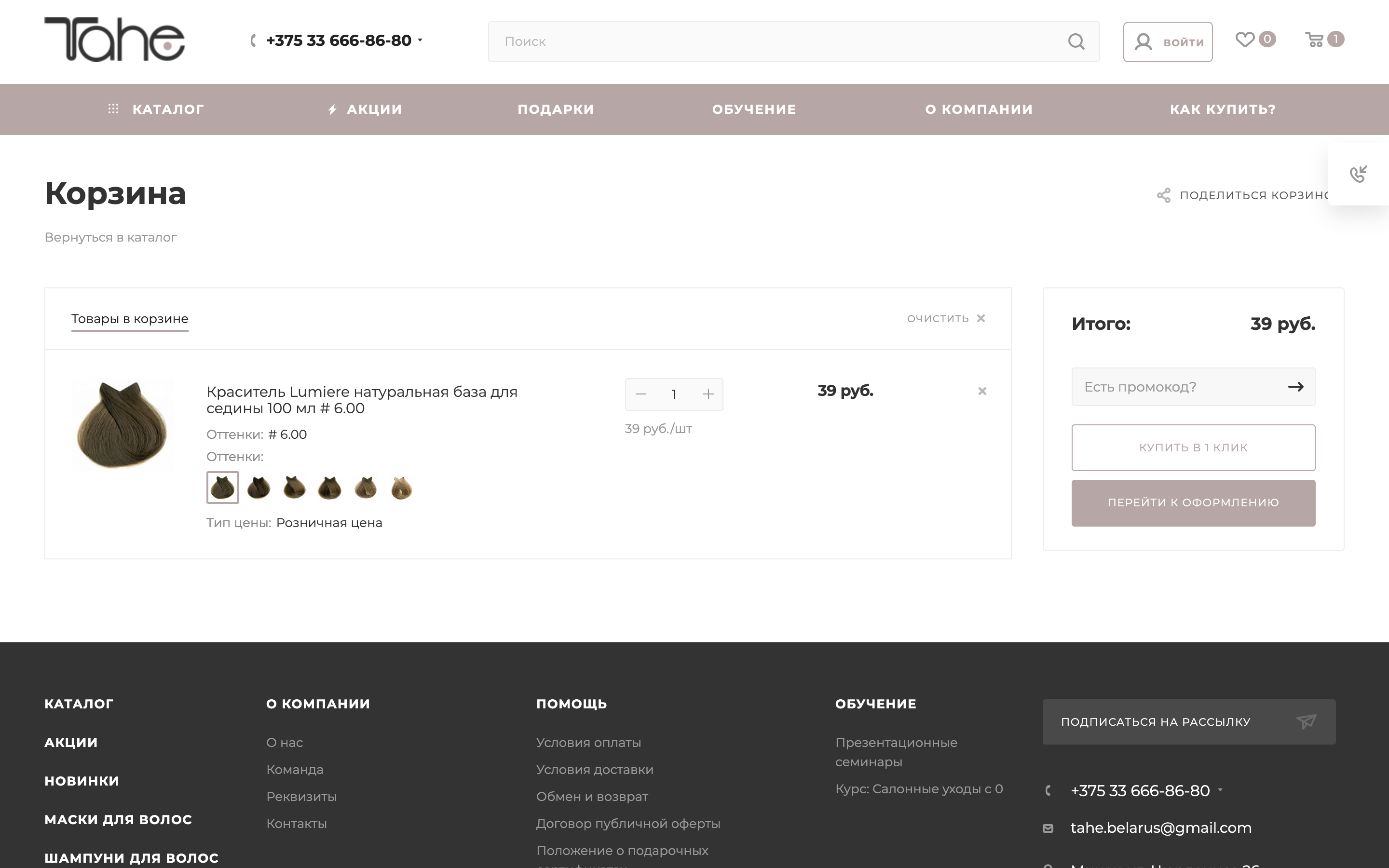The image size is (1389, 868).
Task: Open footer Условия доставки link
Action: [595, 769]
